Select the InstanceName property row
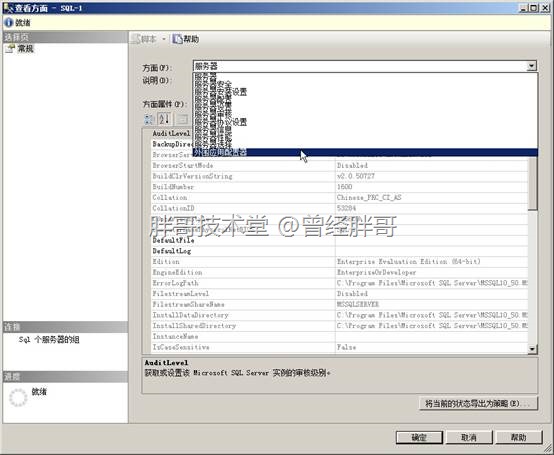 coord(340,336)
